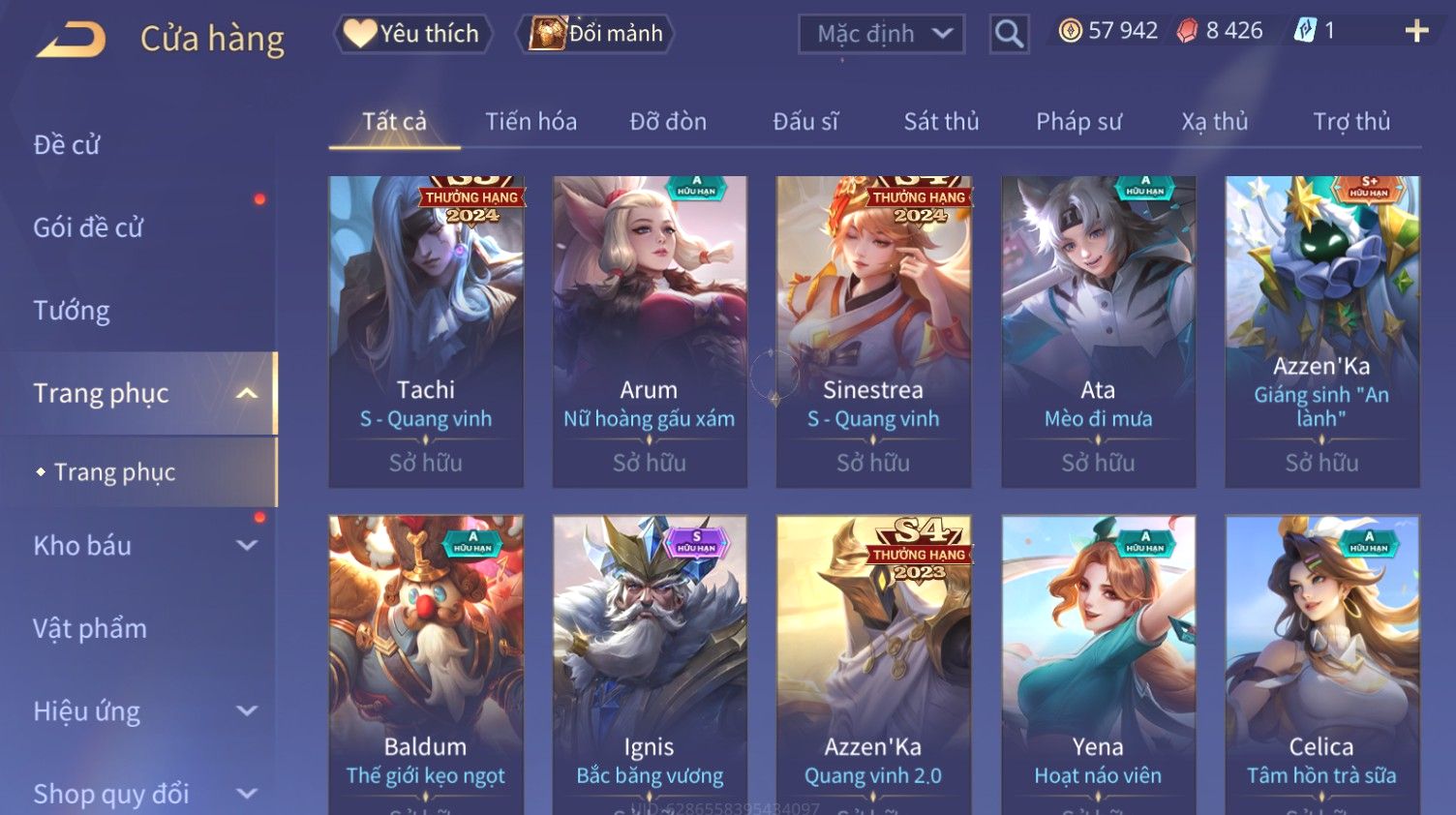The width and height of the screenshot is (1456, 815).
Task: Select the Tachi S - Quang vinh skin
Action: point(426,332)
